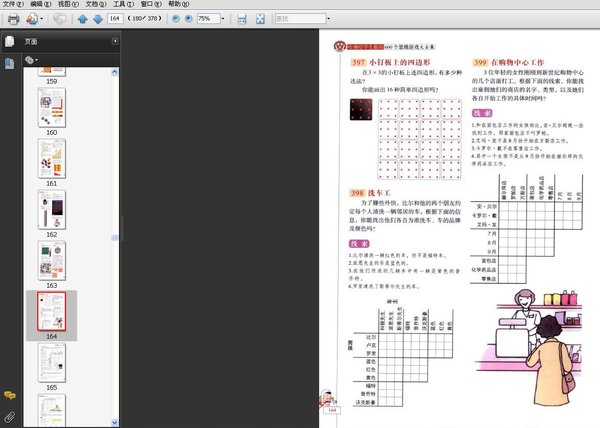This screenshot has height=428, width=600.
Task: Click the zoom in plus button
Action: coord(187,19)
